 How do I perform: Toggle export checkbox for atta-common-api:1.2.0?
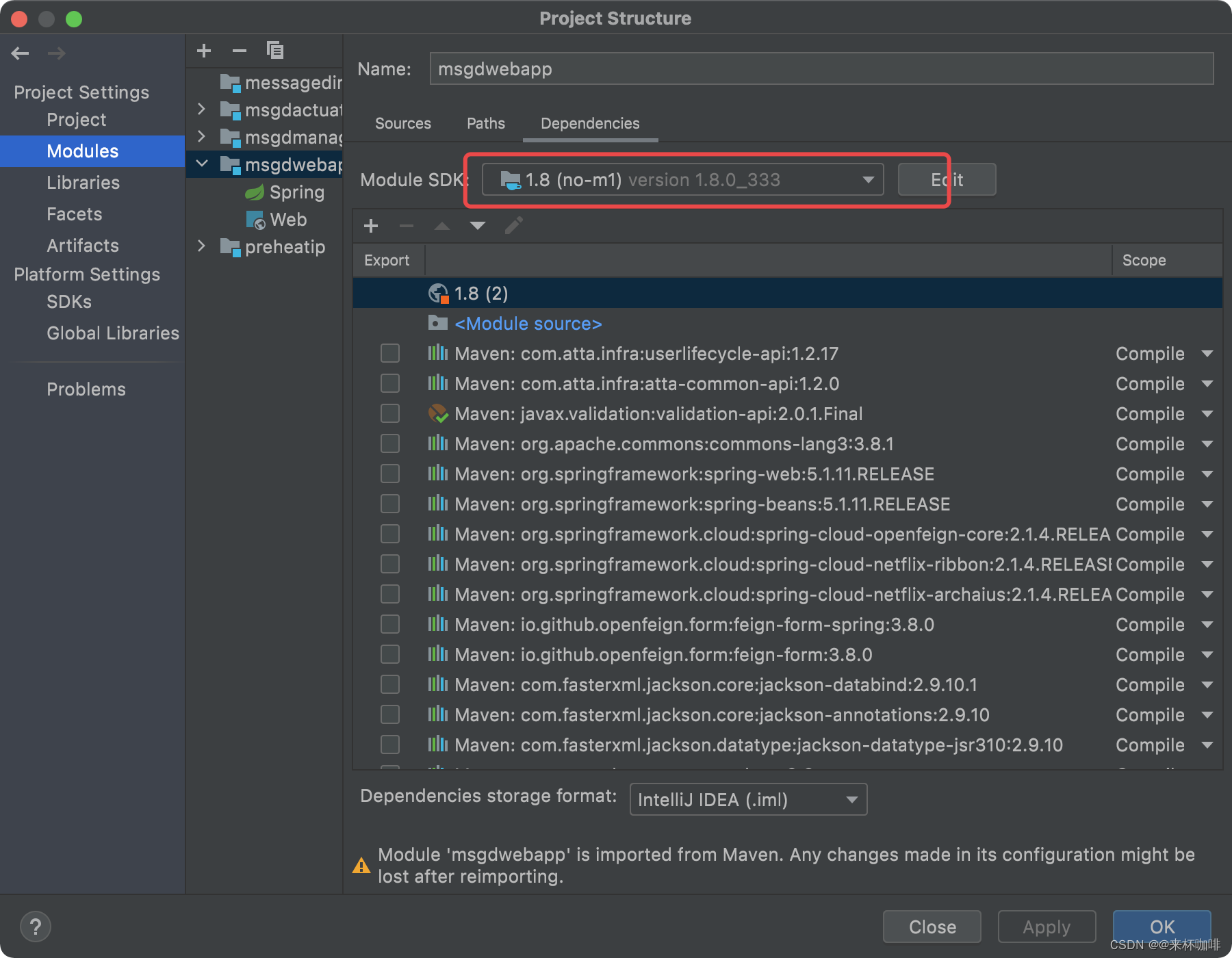coord(390,383)
